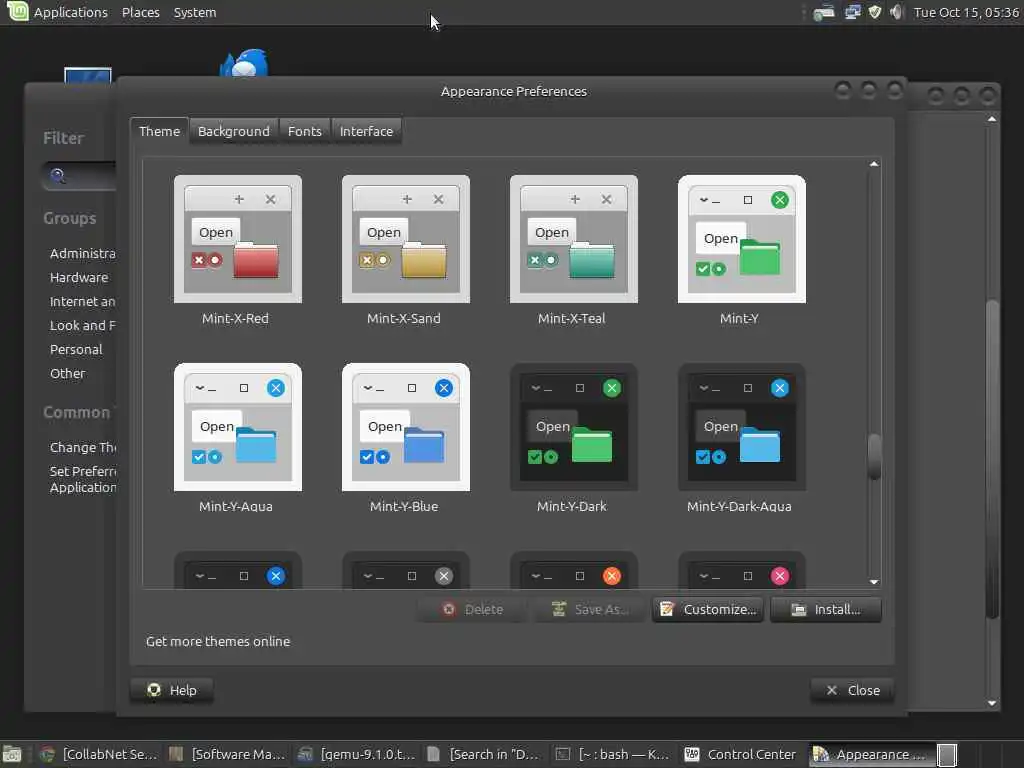Screen dimensions: 1024x768
Task: Select the grey-accent dark theme in bottom row
Action: tap(406, 569)
